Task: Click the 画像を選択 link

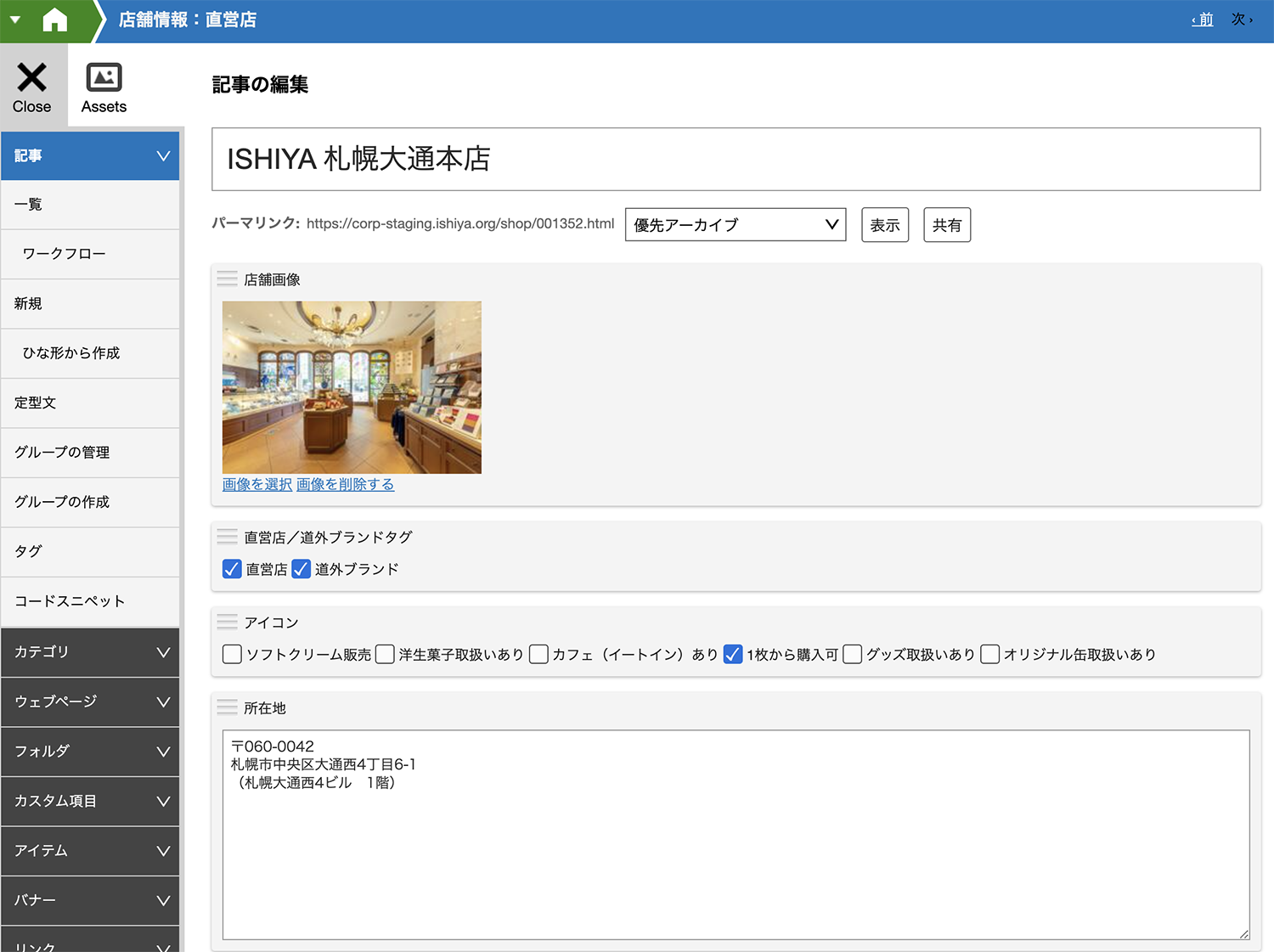Action: pos(257,484)
